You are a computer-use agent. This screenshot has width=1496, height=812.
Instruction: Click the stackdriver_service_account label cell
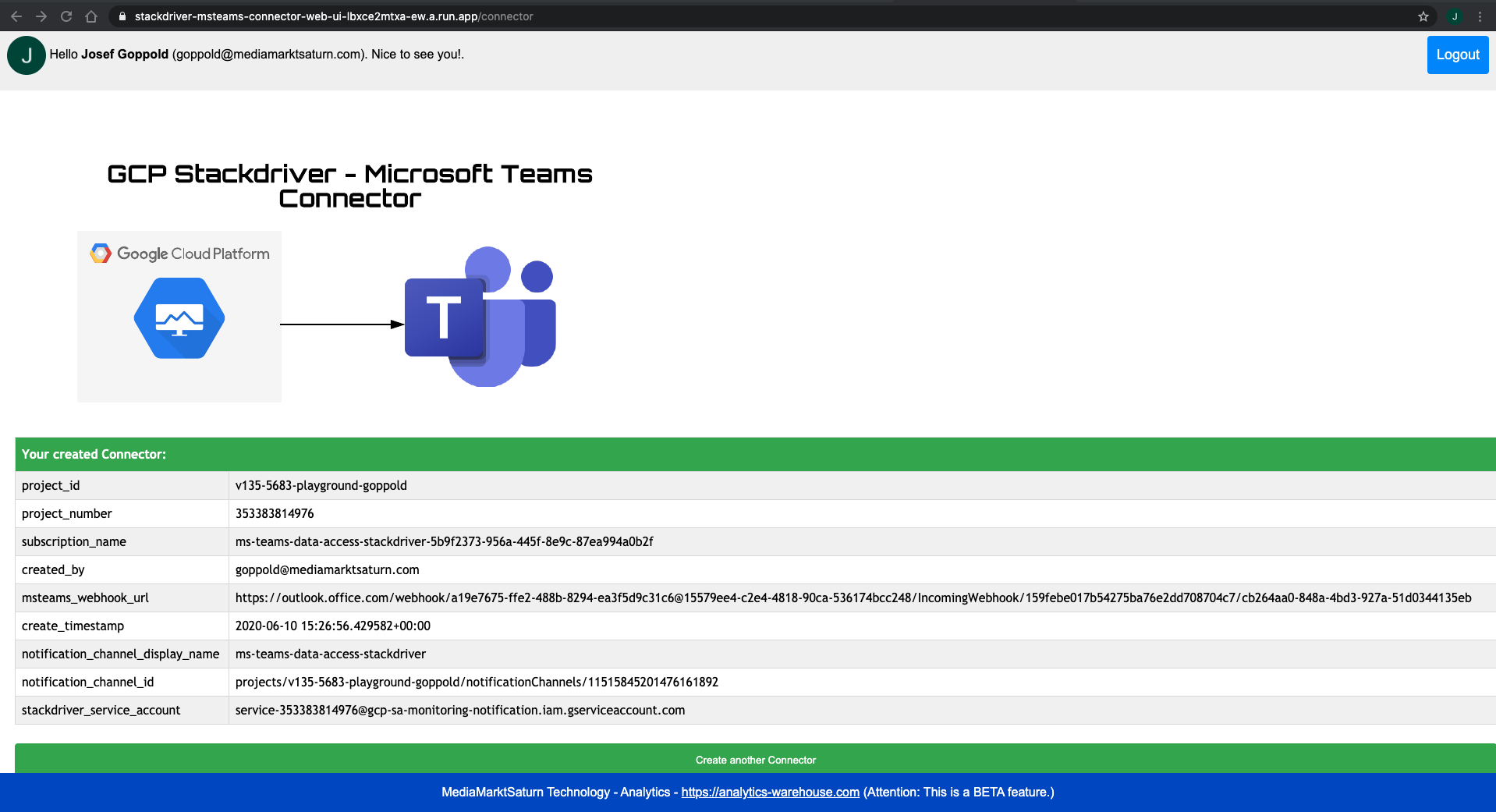(x=122, y=710)
